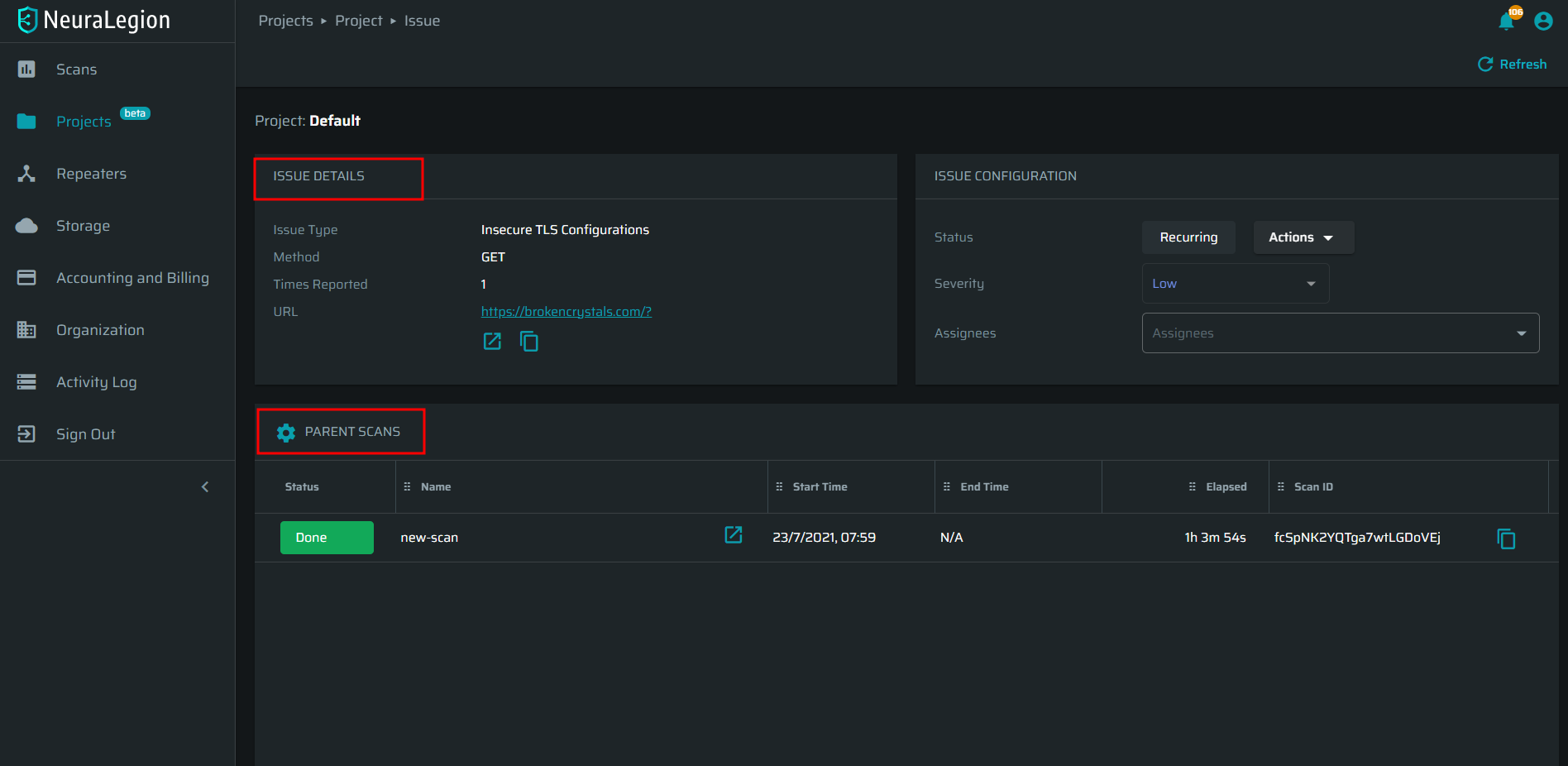The height and width of the screenshot is (766, 1568).
Task: Click the NeuraLegion logo
Action: tap(93, 20)
